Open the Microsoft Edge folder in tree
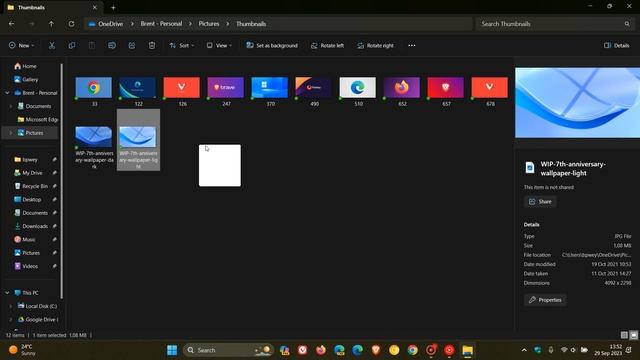This screenshot has height=360, width=640. pos(38,120)
